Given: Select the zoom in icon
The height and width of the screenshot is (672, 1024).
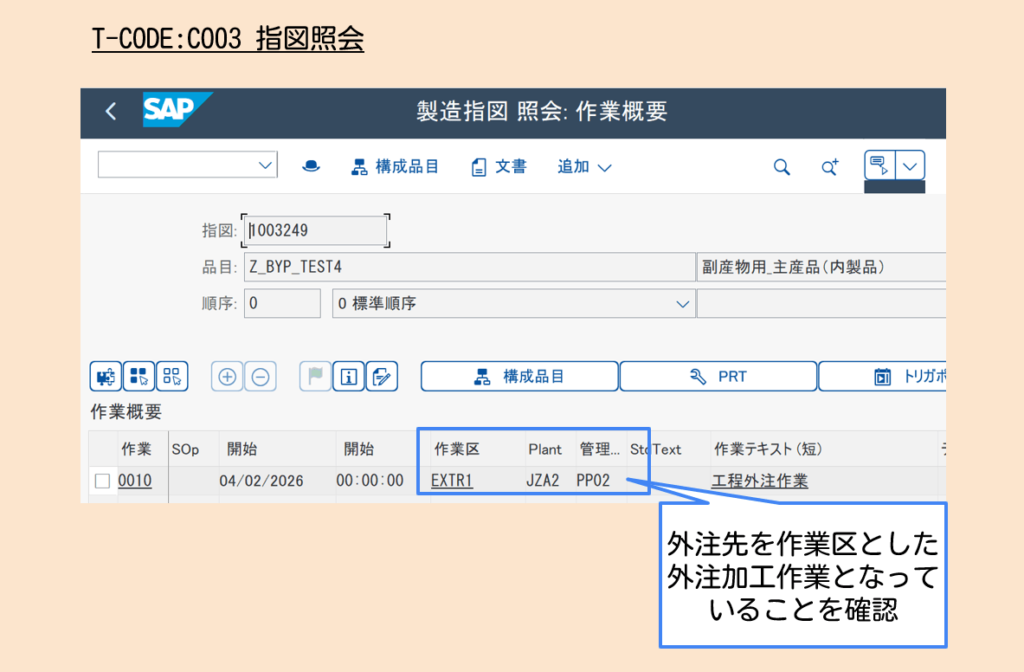Looking at the screenshot, I should [x=227, y=376].
